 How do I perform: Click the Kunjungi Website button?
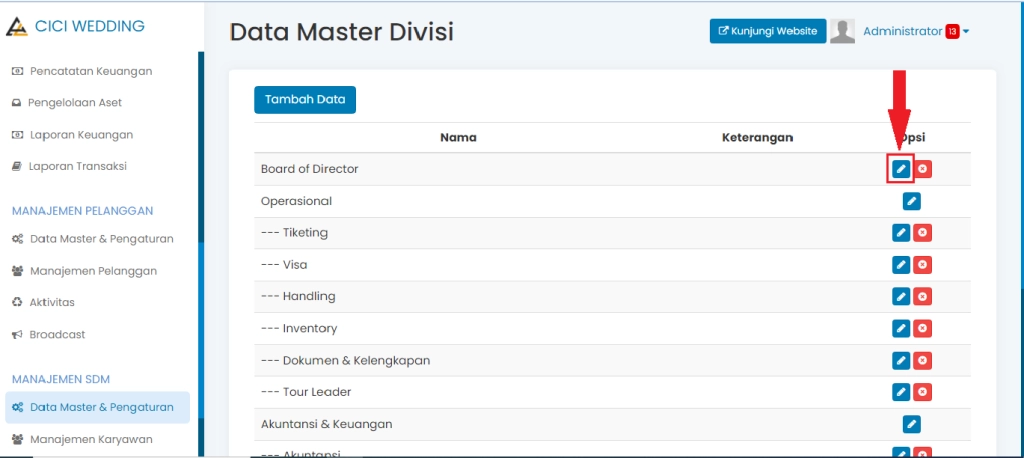(x=768, y=32)
